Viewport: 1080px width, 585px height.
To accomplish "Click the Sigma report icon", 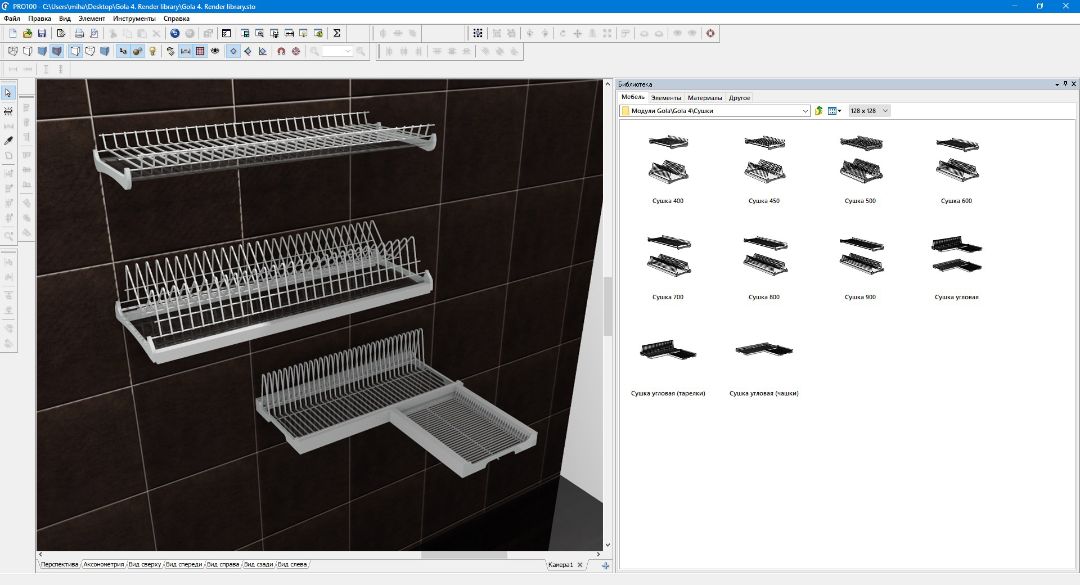I will click(x=336, y=33).
